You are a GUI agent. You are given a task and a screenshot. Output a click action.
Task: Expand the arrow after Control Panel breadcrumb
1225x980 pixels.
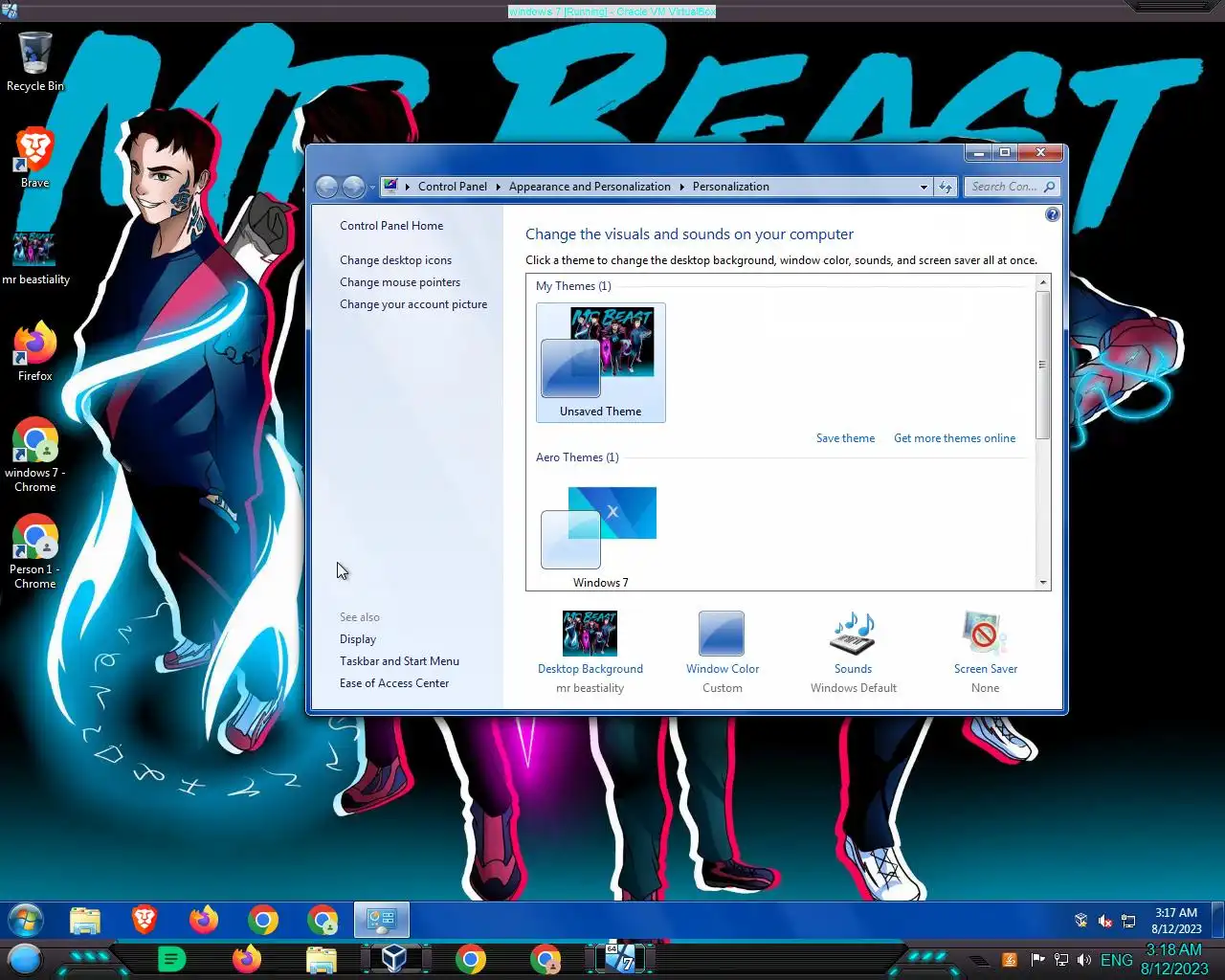coord(498,187)
